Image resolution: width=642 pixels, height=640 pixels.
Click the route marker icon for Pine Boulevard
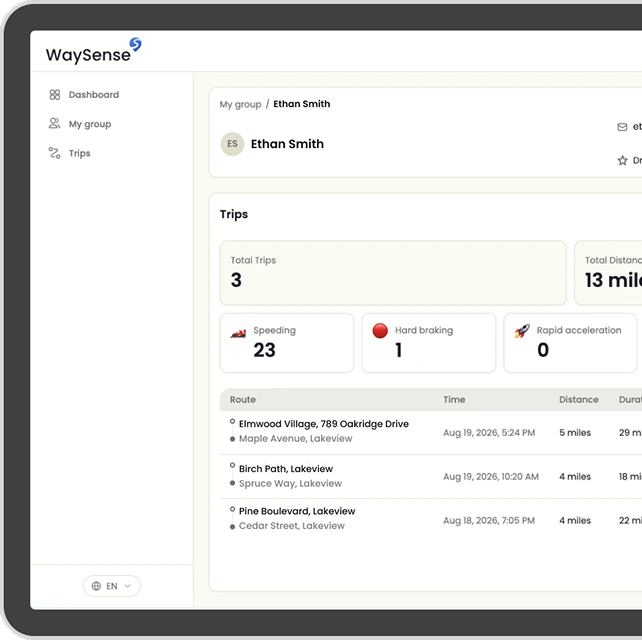(232, 518)
